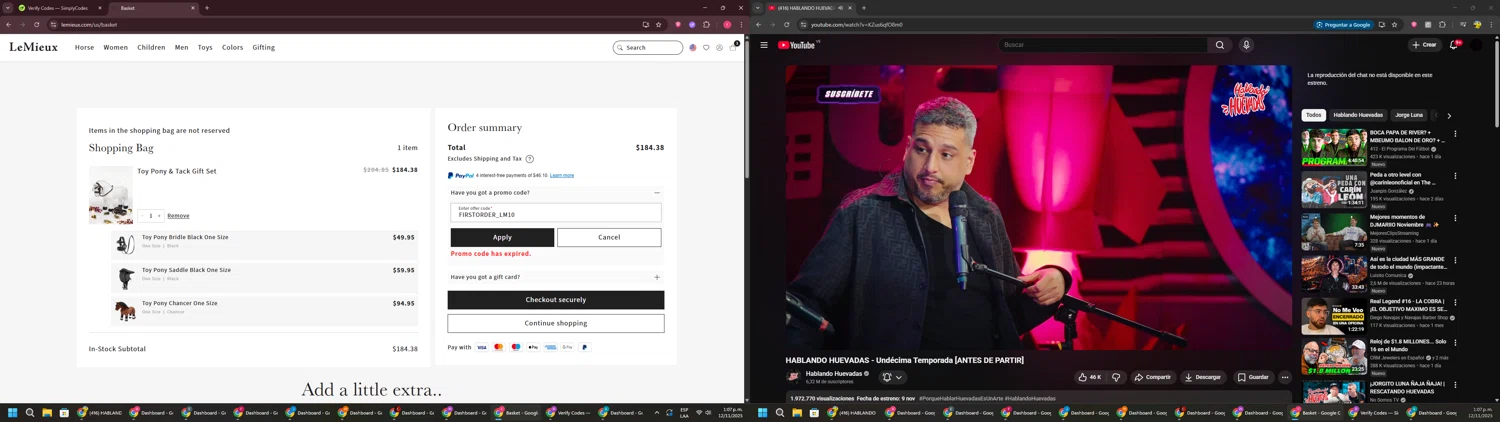Collapse the promo code section
This screenshot has height=422, width=1500.
point(657,193)
